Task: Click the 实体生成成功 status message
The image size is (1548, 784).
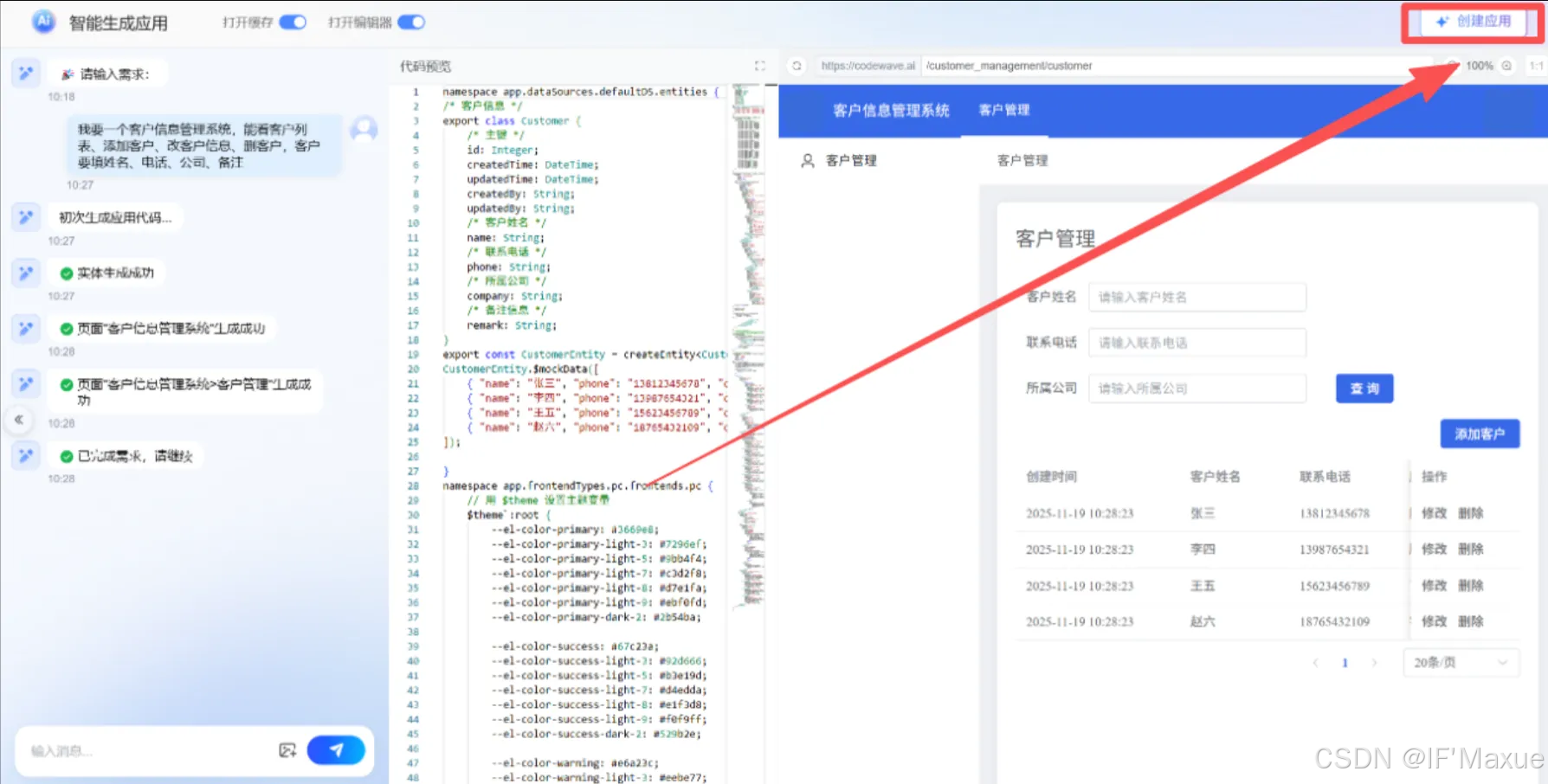Action: tap(106, 273)
